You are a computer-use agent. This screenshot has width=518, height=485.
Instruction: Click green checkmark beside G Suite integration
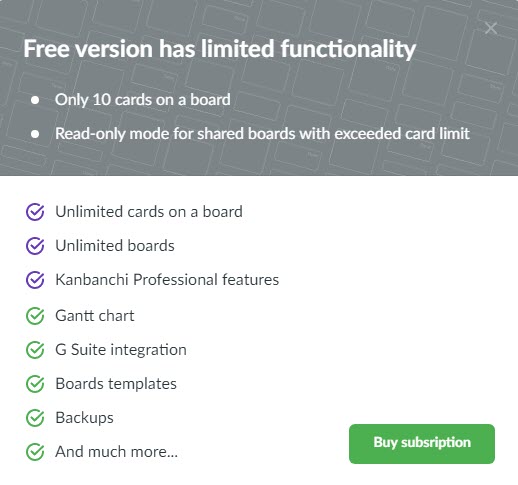[x=35, y=350]
